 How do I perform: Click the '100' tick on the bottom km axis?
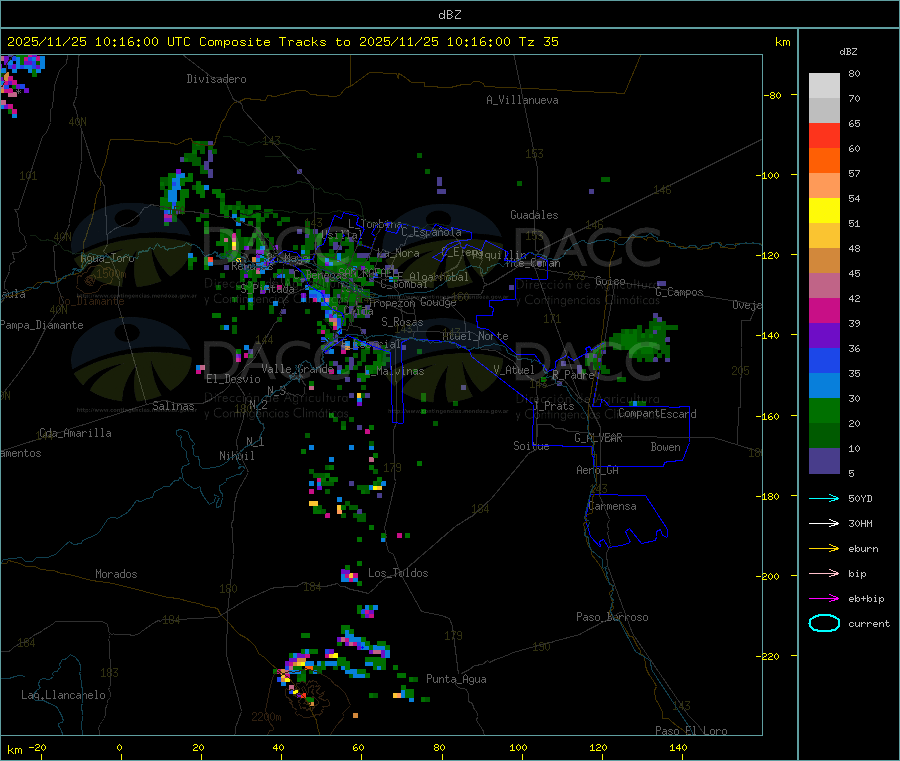tap(518, 747)
